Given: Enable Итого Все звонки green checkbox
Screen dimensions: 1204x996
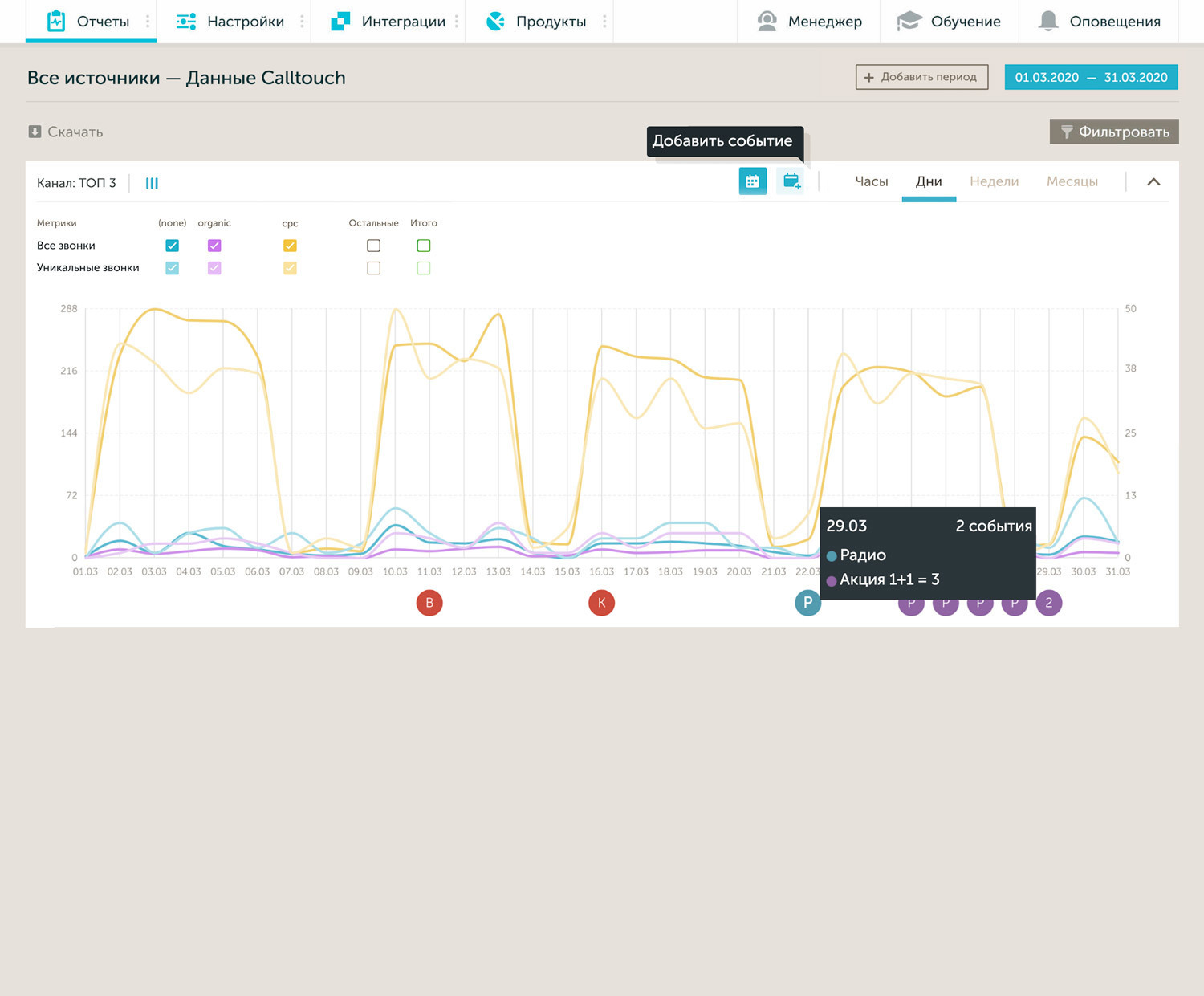Looking at the screenshot, I should tap(424, 246).
